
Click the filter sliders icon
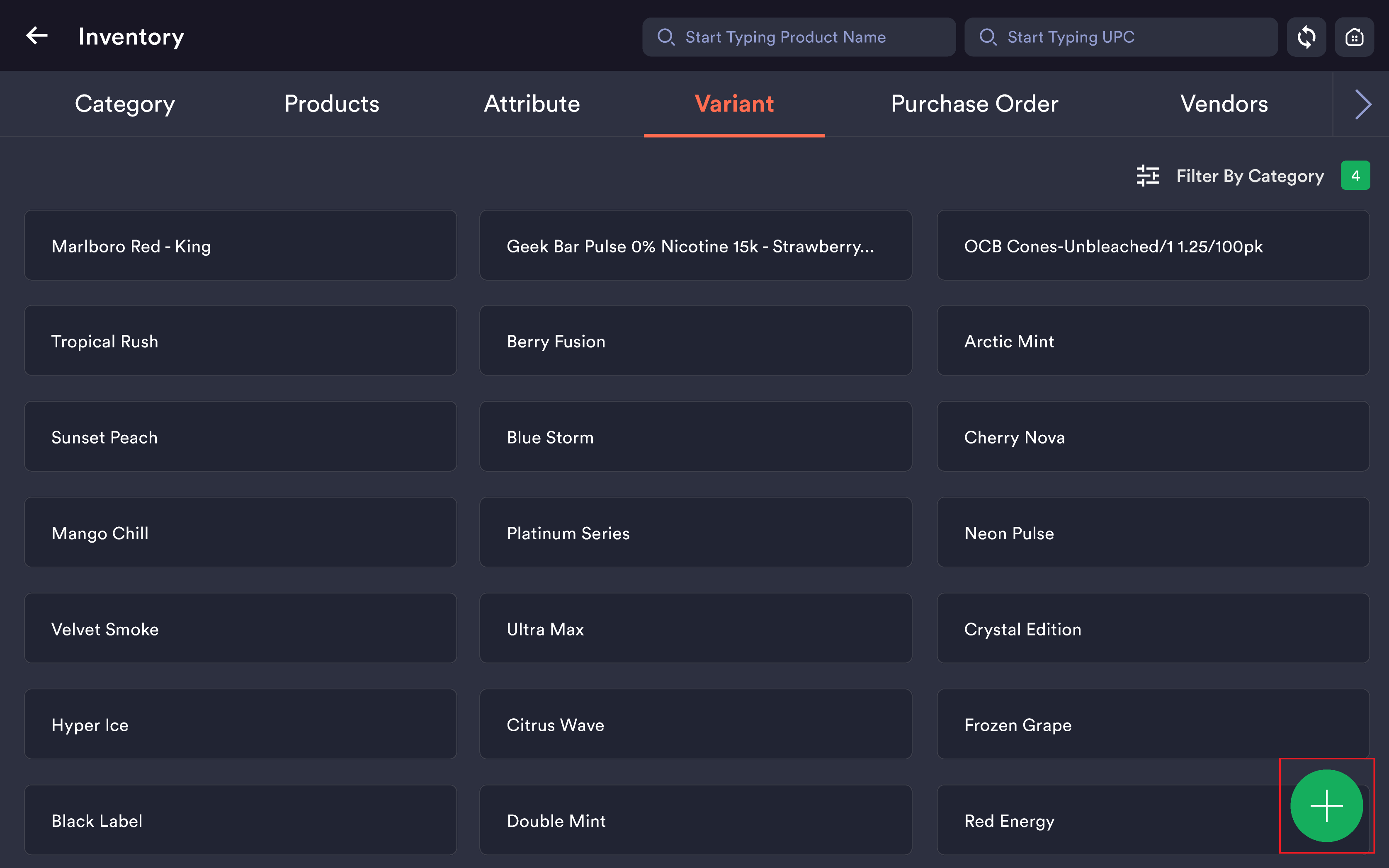pyautogui.click(x=1148, y=176)
